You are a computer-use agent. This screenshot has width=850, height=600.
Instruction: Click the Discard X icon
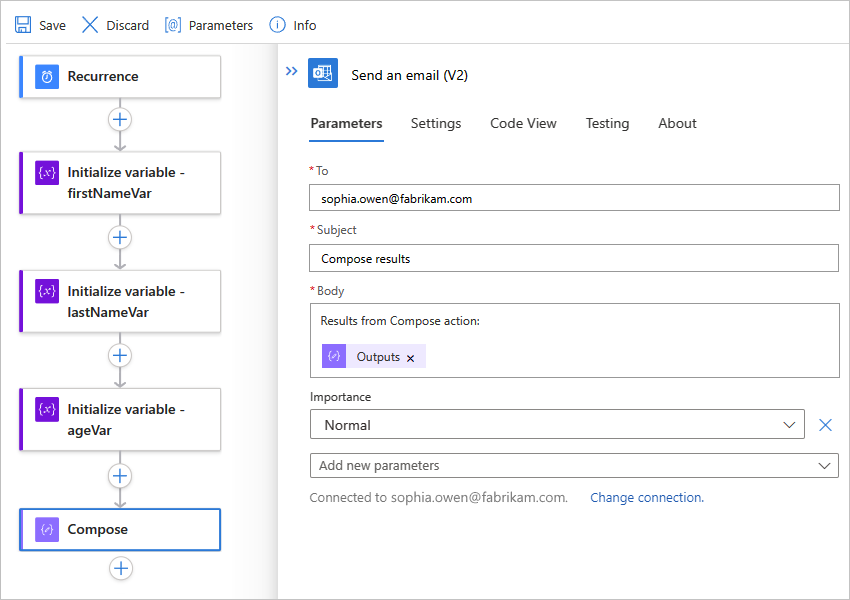90,25
